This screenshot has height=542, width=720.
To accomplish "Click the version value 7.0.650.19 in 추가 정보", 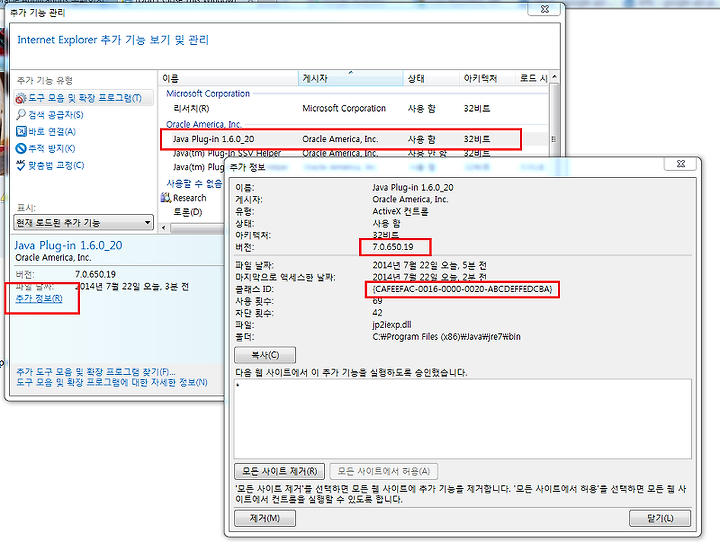I will click(x=393, y=247).
